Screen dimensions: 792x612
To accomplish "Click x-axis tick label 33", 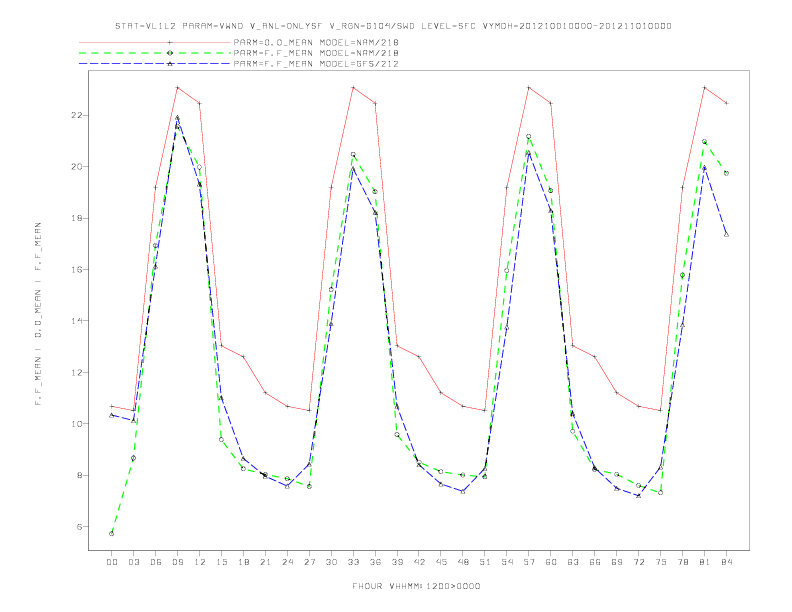I will [353, 562].
